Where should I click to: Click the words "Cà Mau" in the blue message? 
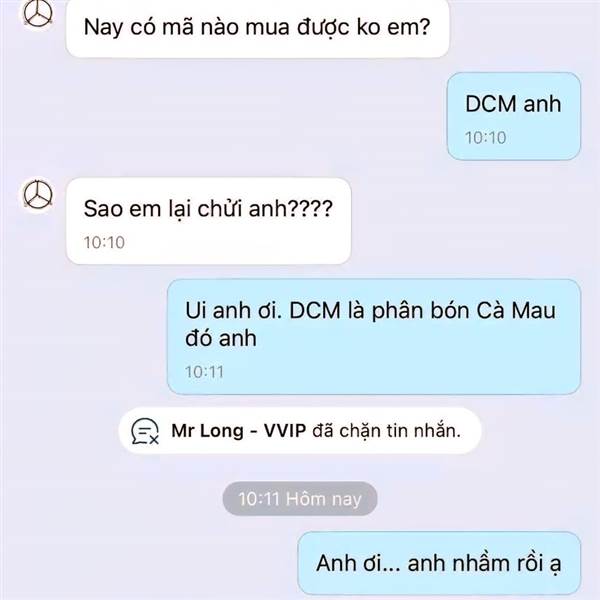[516, 310]
